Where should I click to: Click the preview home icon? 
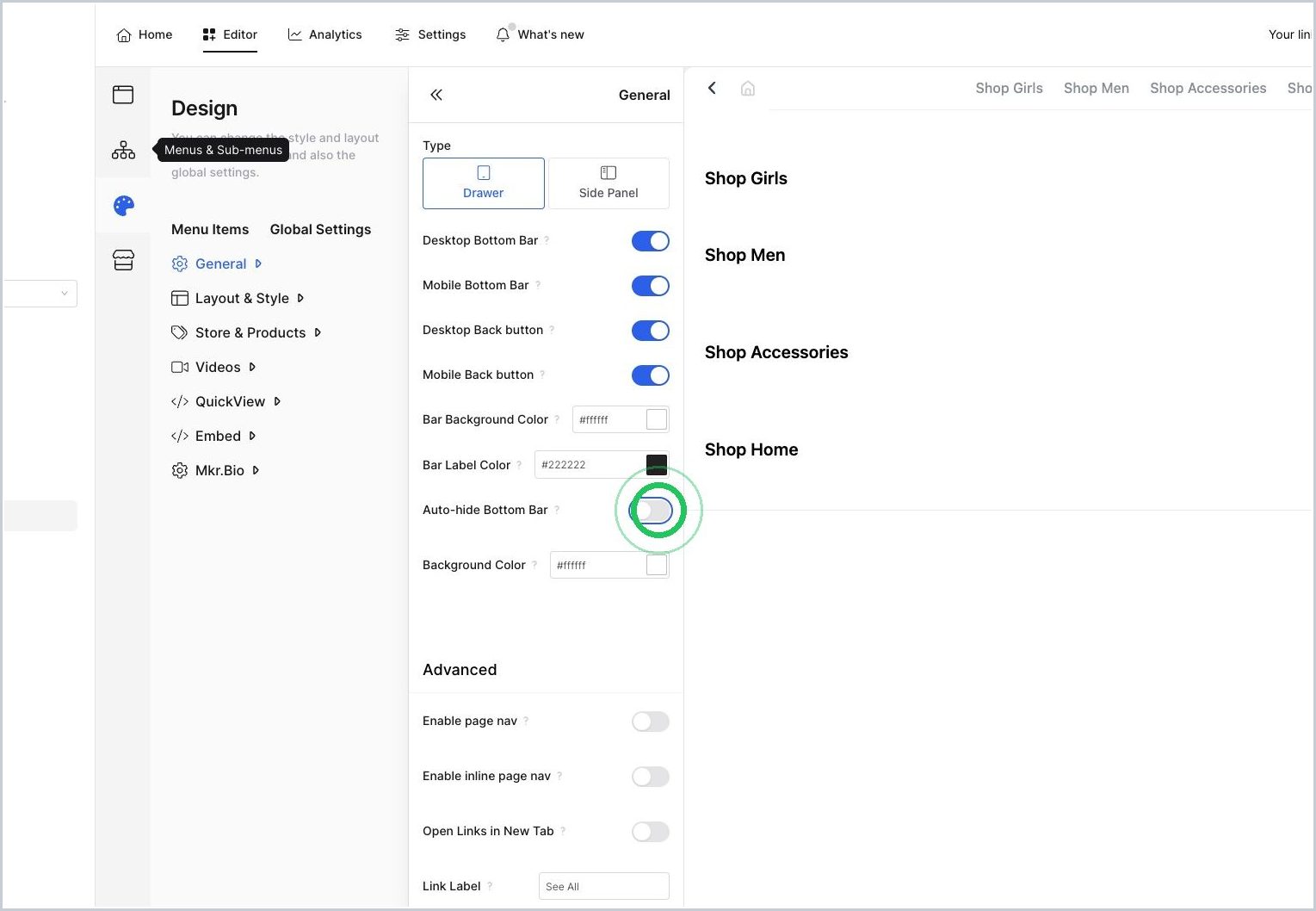click(x=748, y=88)
